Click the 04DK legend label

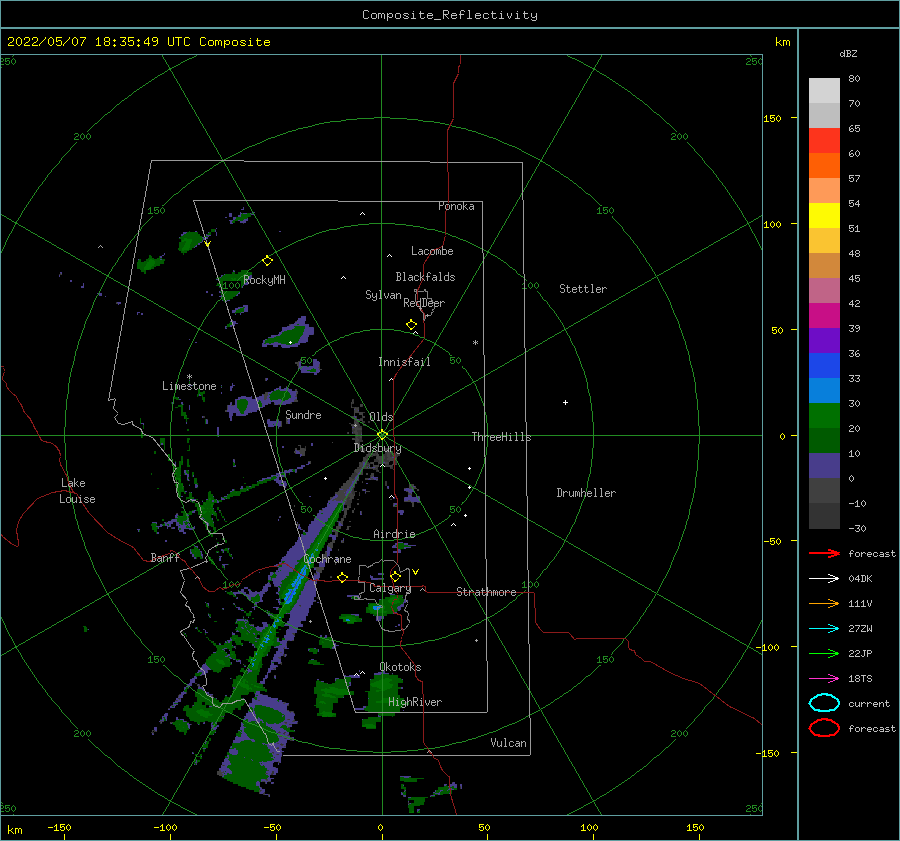pos(860,579)
